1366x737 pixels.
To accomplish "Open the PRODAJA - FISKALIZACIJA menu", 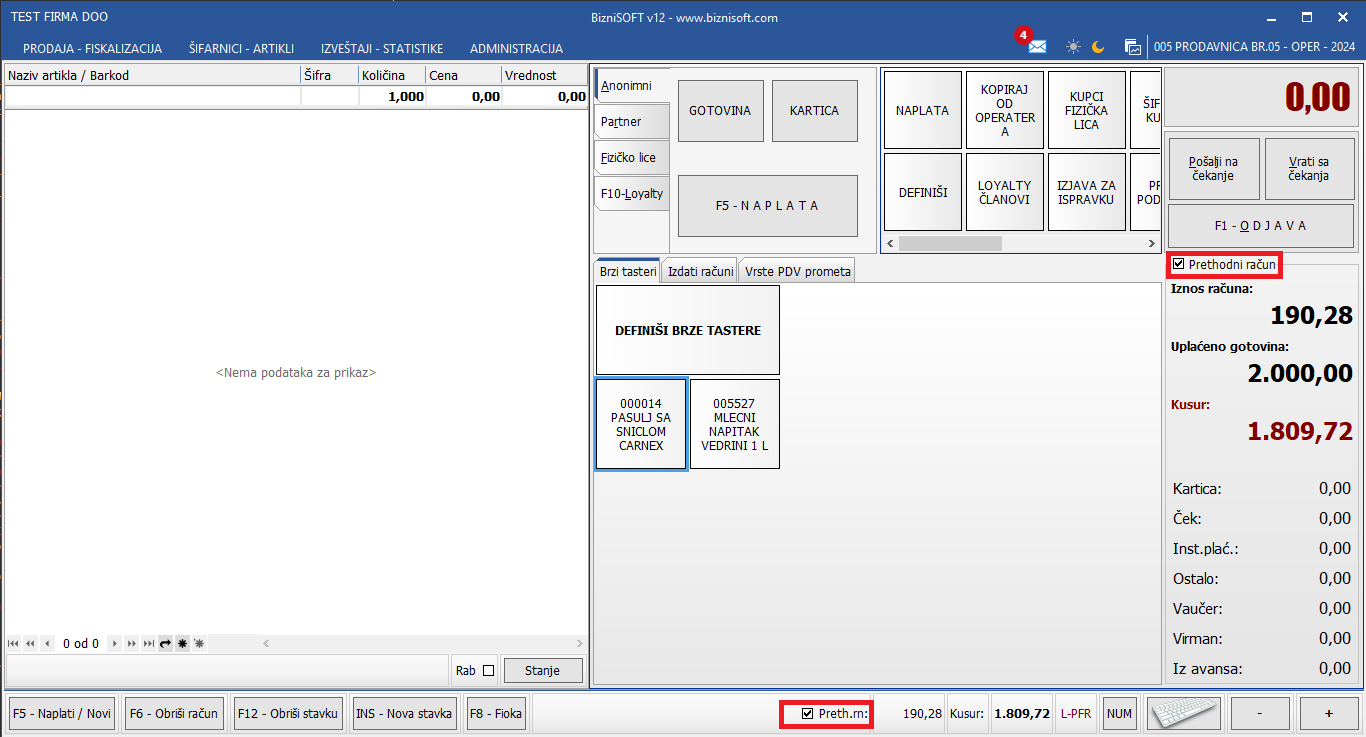I will pos(92,48).
